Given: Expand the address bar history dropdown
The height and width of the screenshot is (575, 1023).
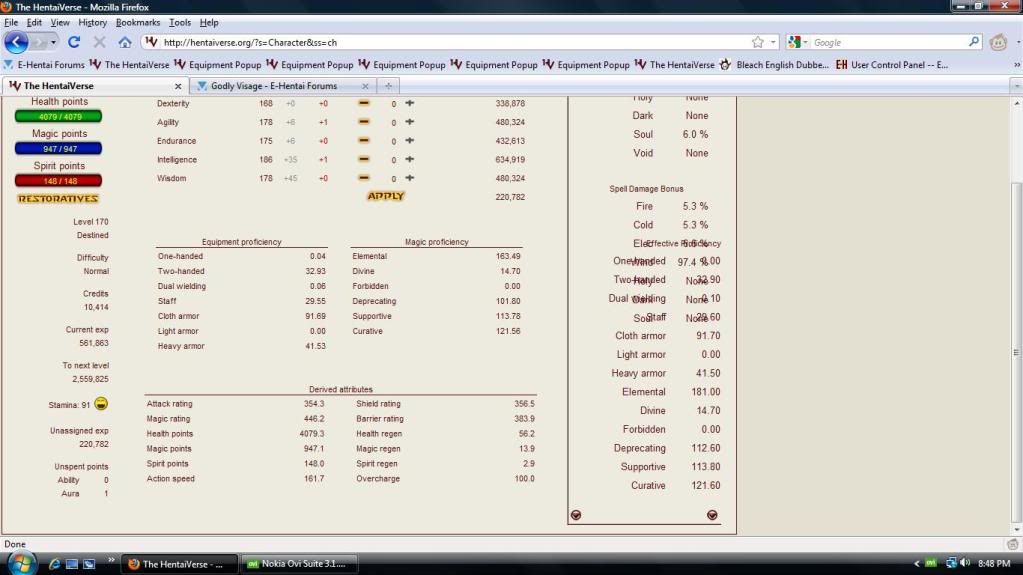Looking at the screenshot, I should [x=773, y=42].
